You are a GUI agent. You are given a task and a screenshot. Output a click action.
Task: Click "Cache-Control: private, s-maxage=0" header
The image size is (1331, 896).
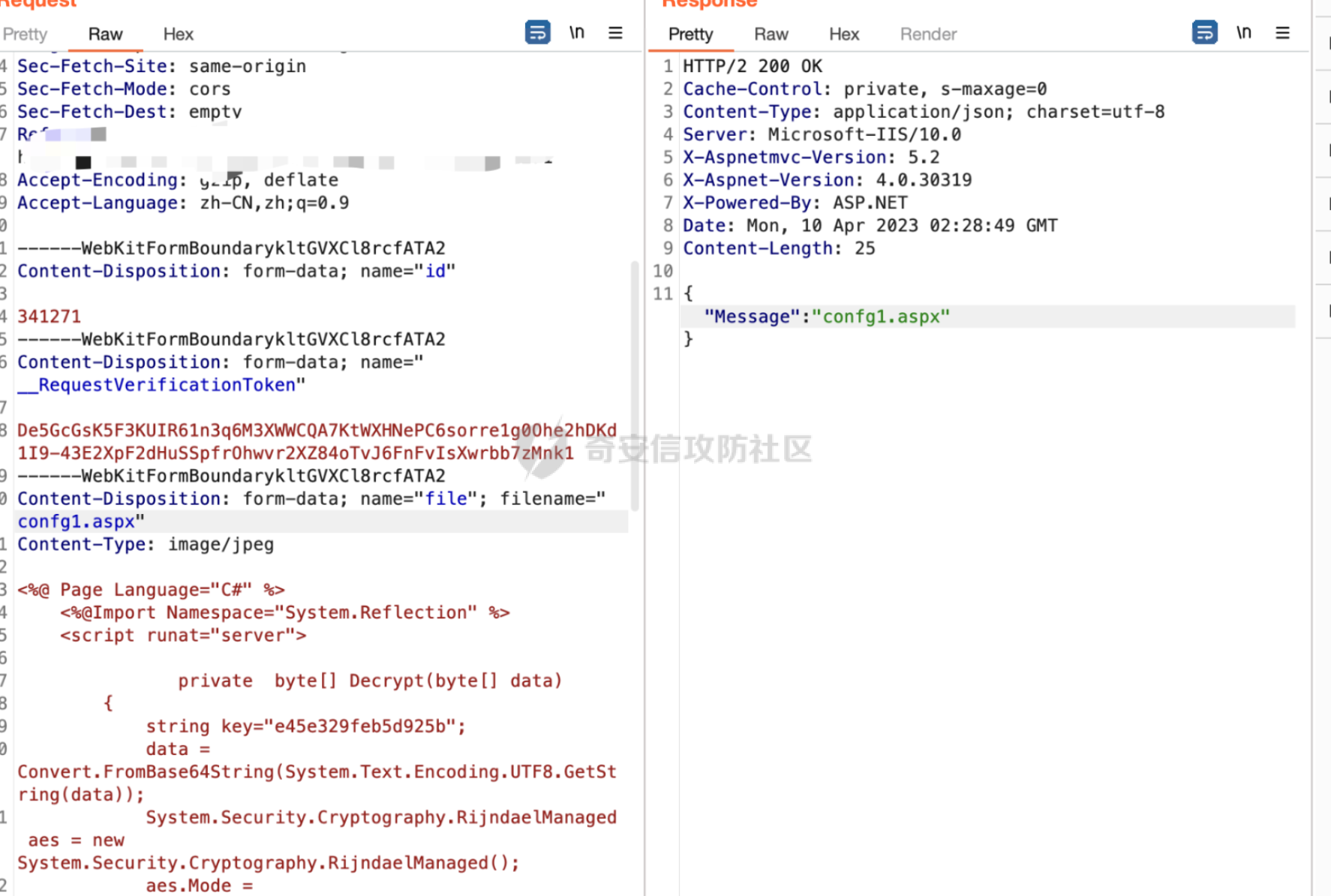coord(864,89)
